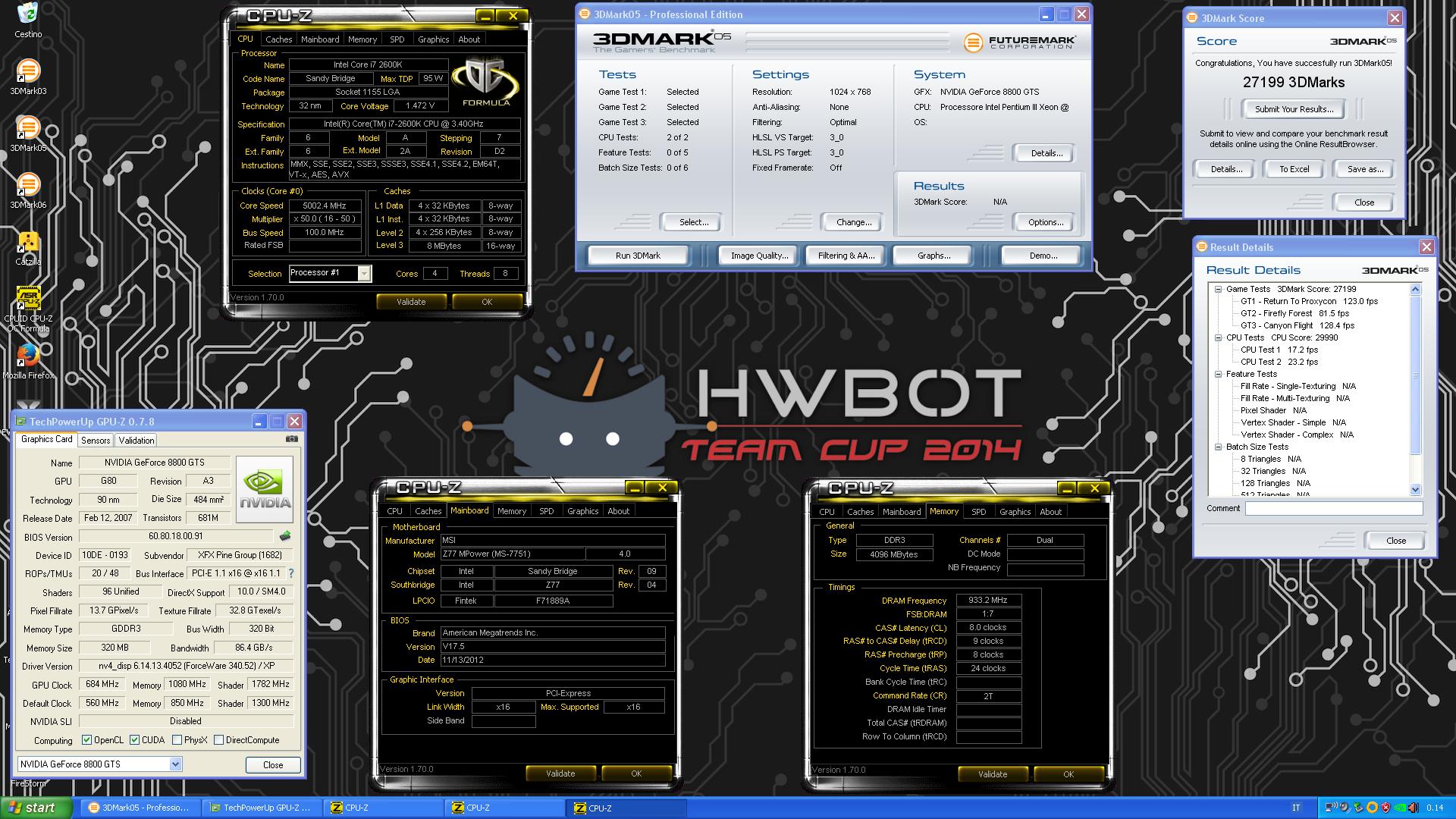The width and height of the screenshot is (1456, 819).
Task: Click the Run 3DMark button
Action: click(x=638, y=256)
